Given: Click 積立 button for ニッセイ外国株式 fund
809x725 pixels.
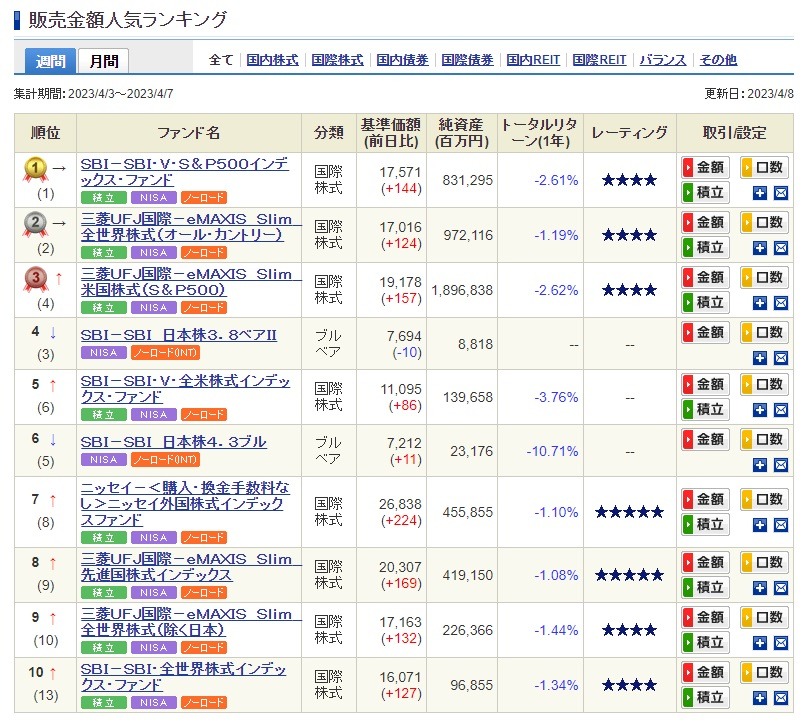Looking at the screenshot, I should [x=705, y=525].
